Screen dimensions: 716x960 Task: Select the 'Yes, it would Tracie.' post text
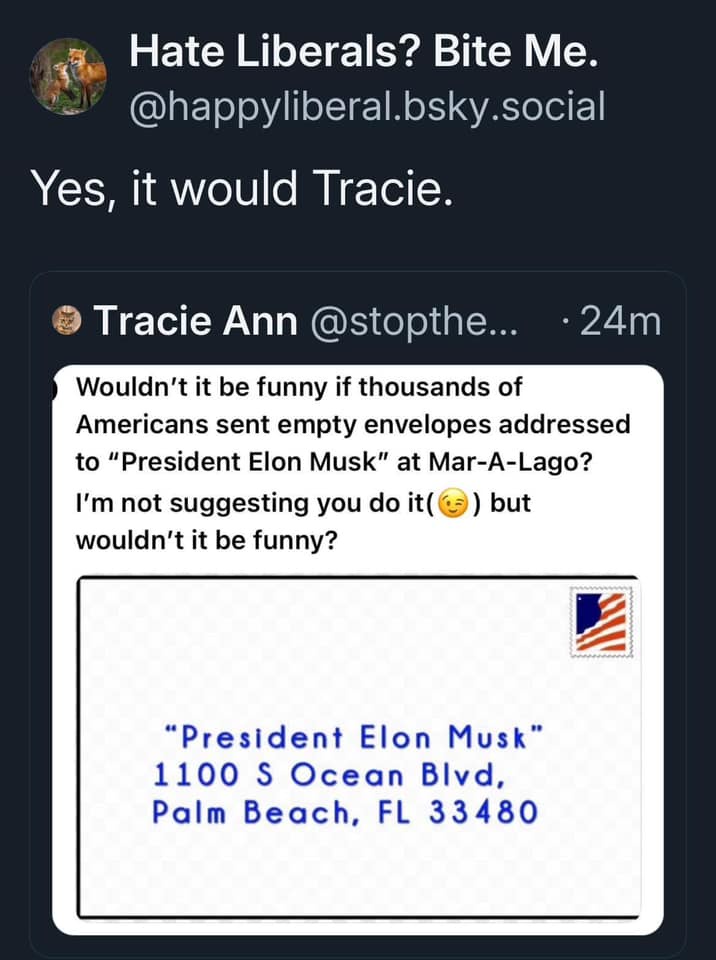click(x=243, y=188)
